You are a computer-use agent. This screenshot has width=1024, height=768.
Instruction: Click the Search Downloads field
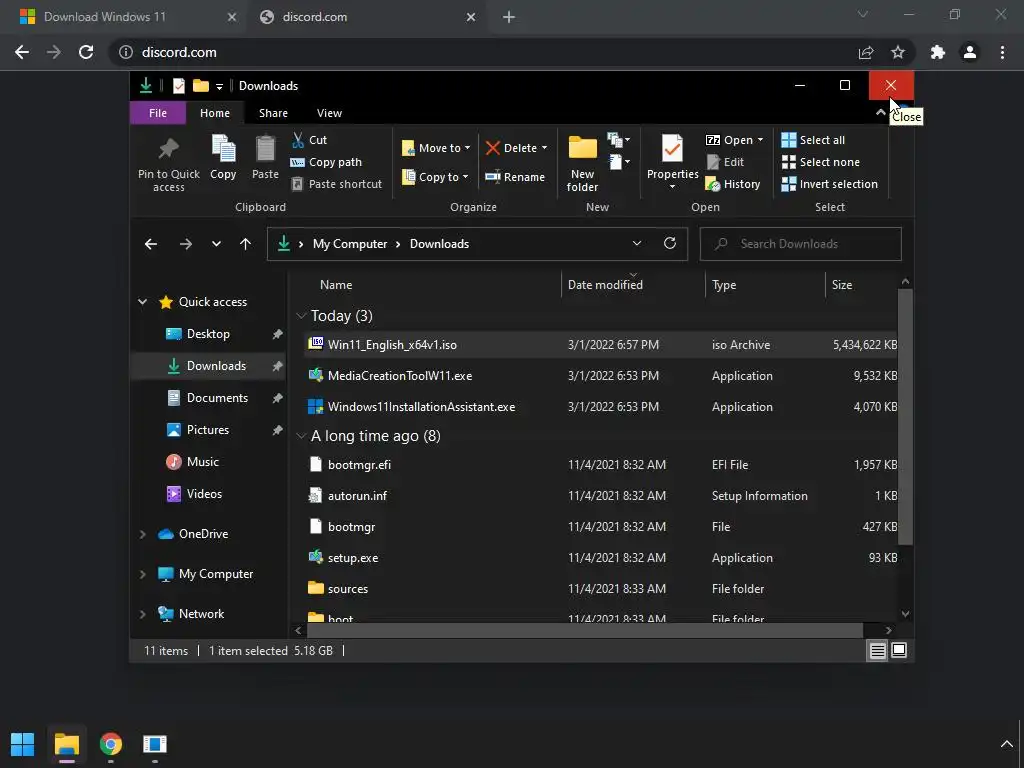[x=800, y=244]
